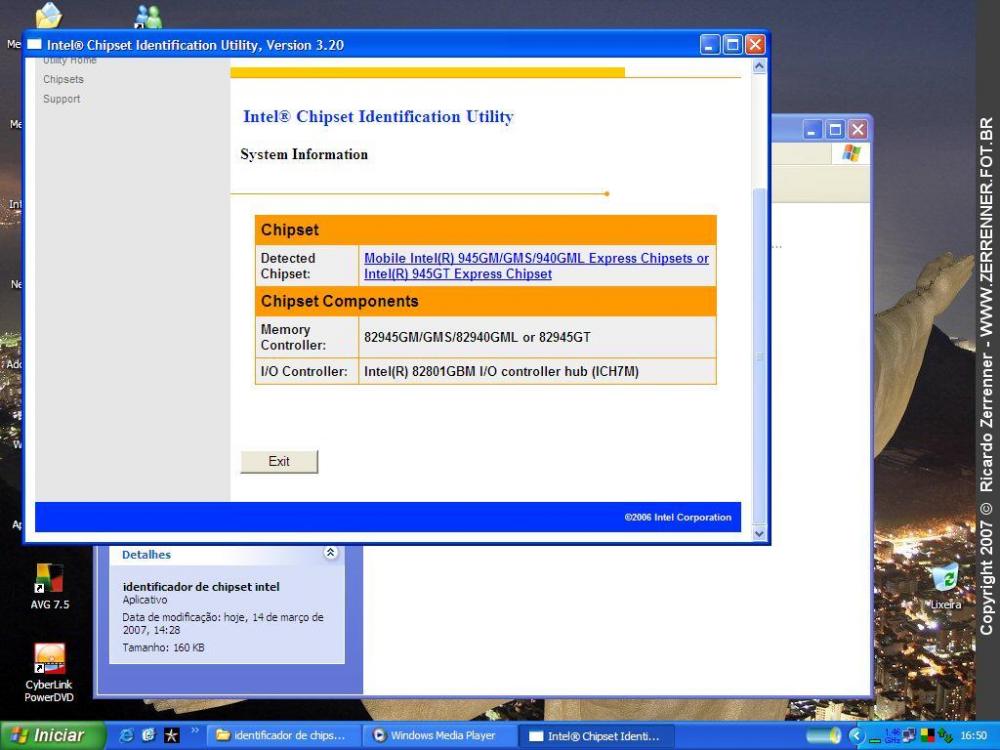The height and width of the screenshot is (750, 1000).
Task: Go to Support in the sidebar
Action: click(x=61, y=99)
